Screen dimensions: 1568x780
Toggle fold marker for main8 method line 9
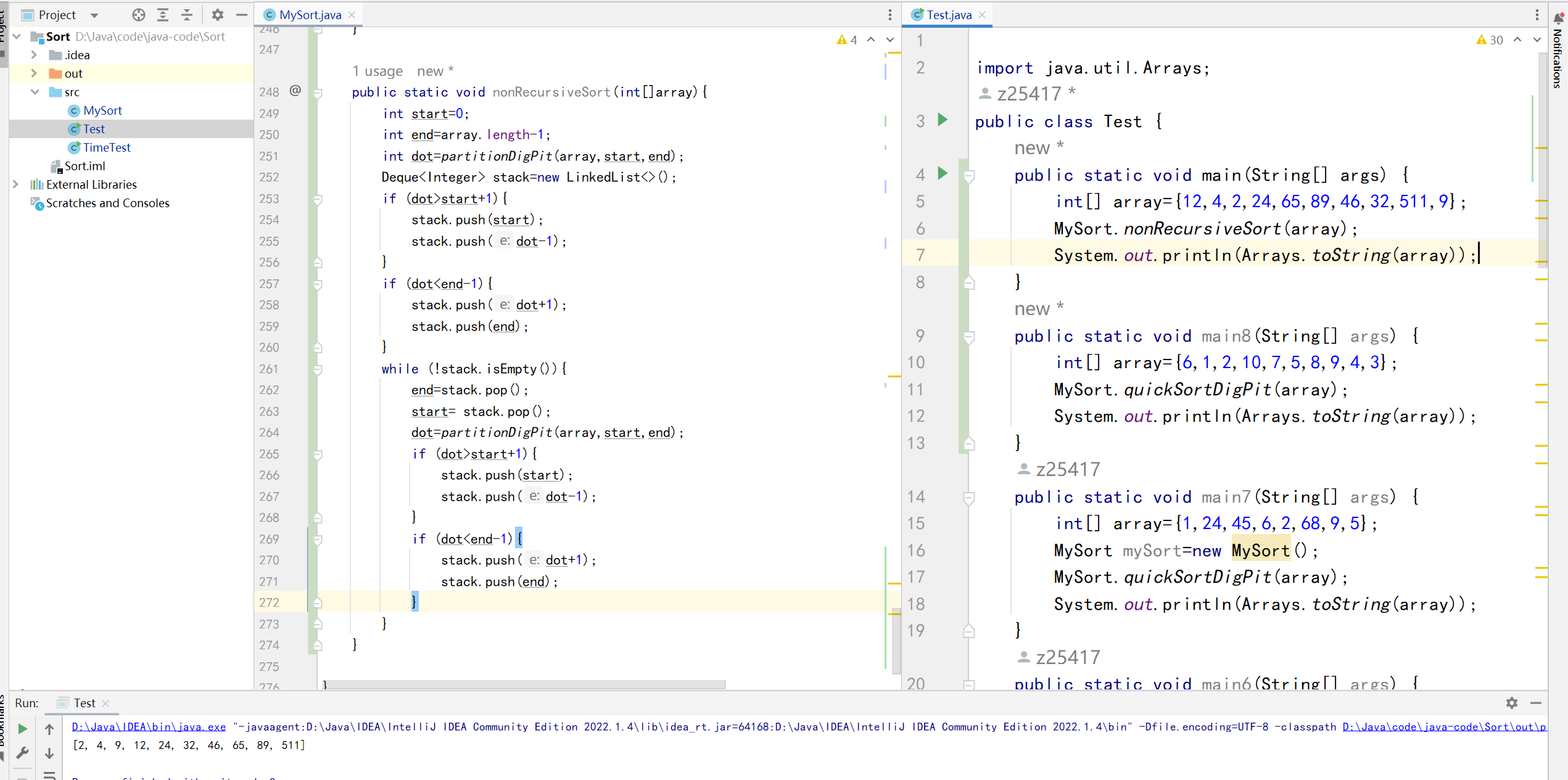coord(969,337)
